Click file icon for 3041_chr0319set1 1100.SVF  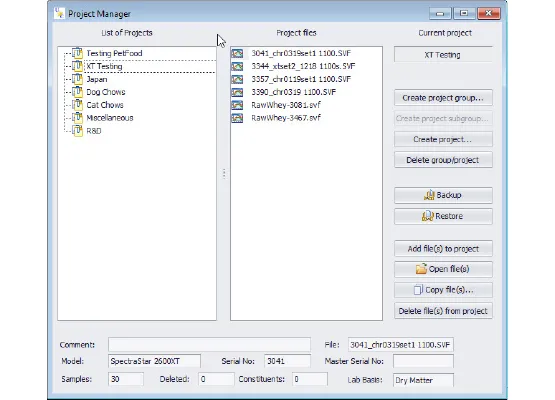(x=237, y=53)
